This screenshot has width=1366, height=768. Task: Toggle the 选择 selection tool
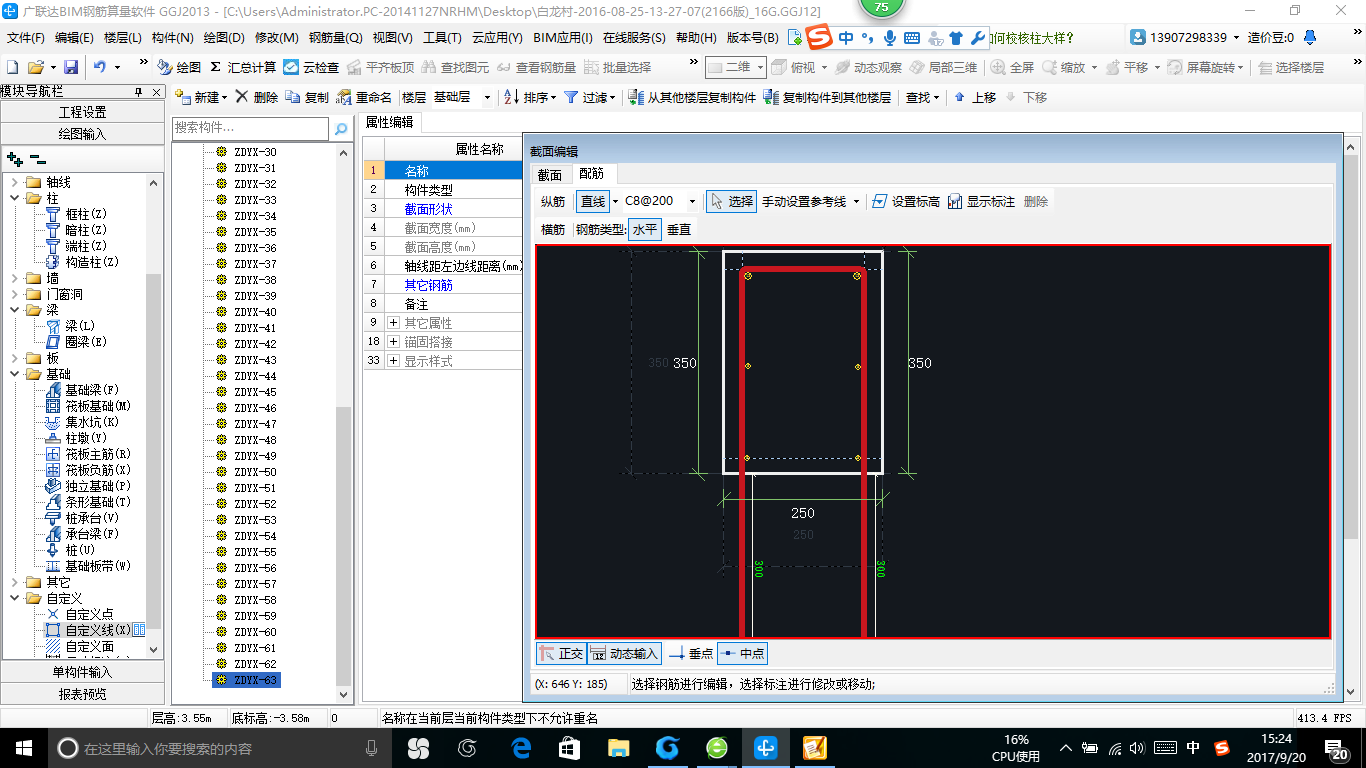point(731,201)
